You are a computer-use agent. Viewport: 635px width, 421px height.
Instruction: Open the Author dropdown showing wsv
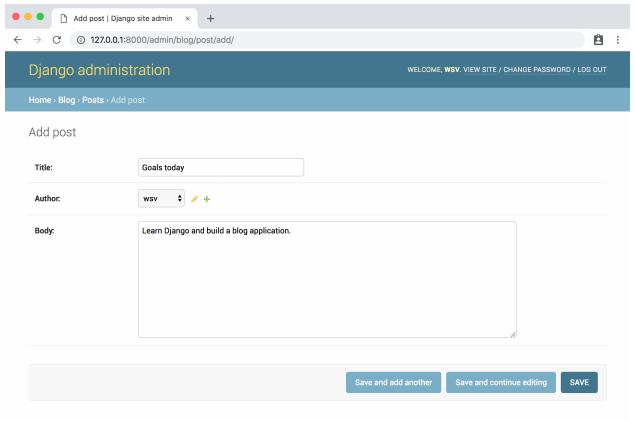(x=161, y=199)
